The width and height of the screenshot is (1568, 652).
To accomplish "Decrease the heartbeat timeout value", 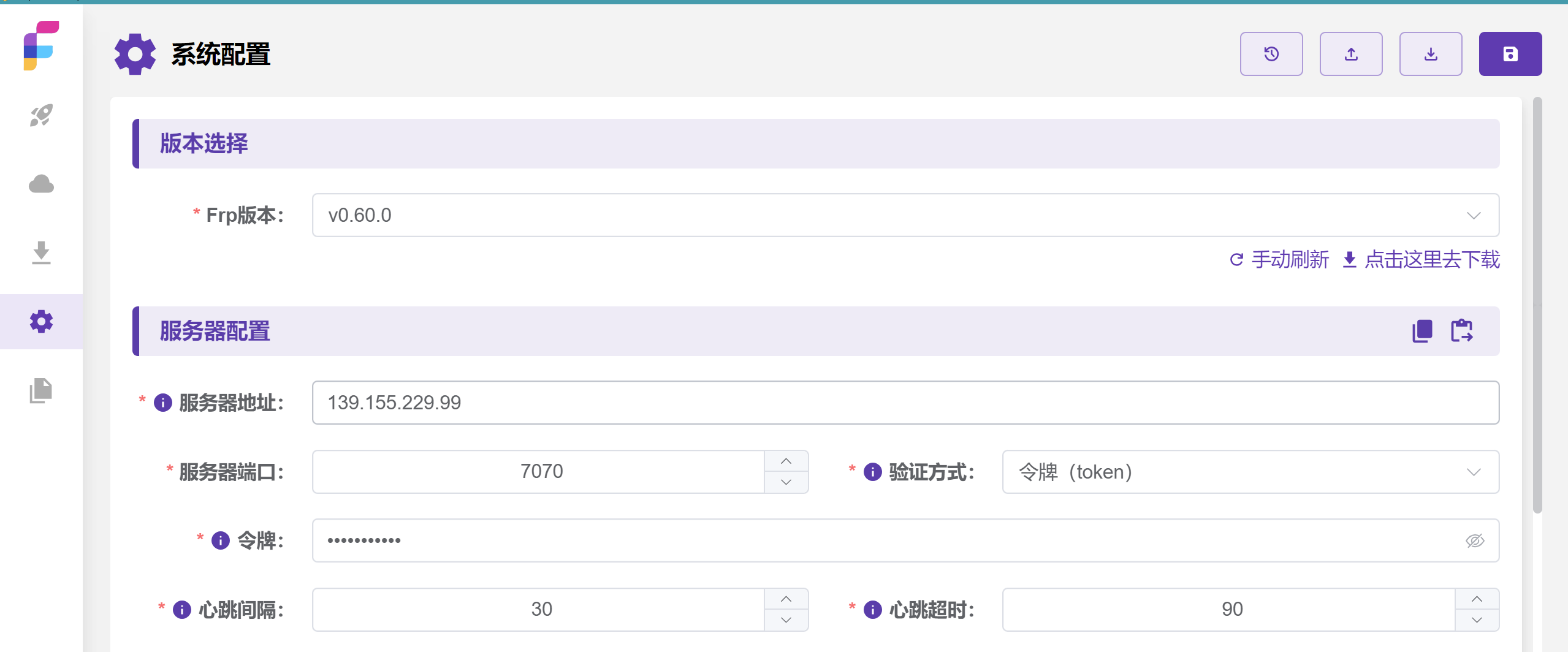I will tap(1477, 620).
